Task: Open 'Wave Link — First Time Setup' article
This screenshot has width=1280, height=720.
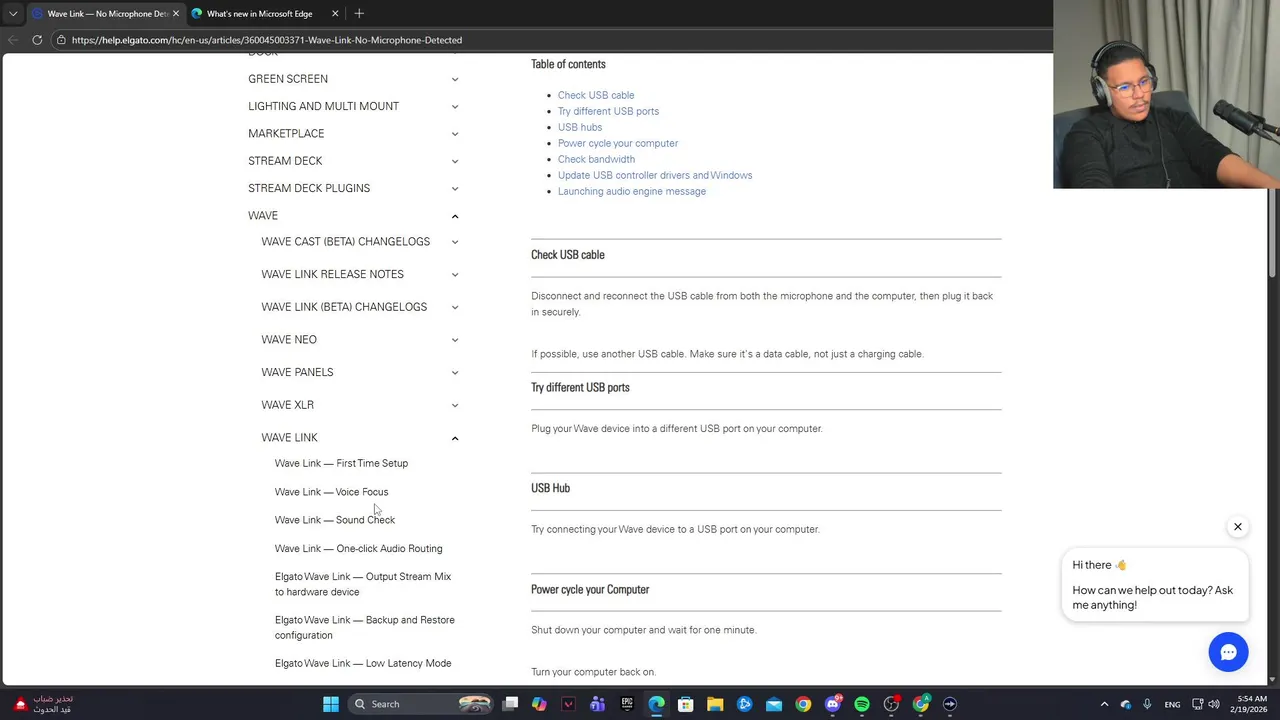Action: click(x=341, y=463)
